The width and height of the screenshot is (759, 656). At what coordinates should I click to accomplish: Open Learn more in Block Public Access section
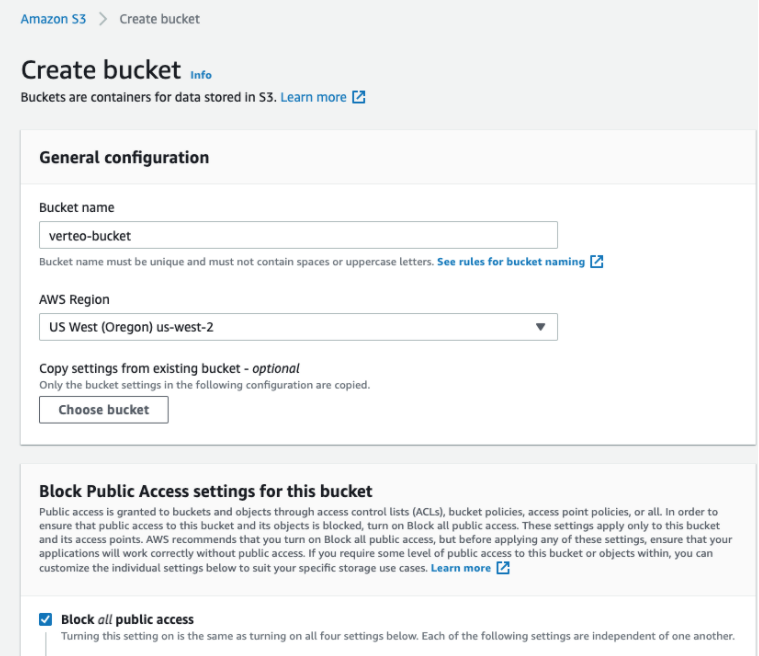(x=460, y=568)
